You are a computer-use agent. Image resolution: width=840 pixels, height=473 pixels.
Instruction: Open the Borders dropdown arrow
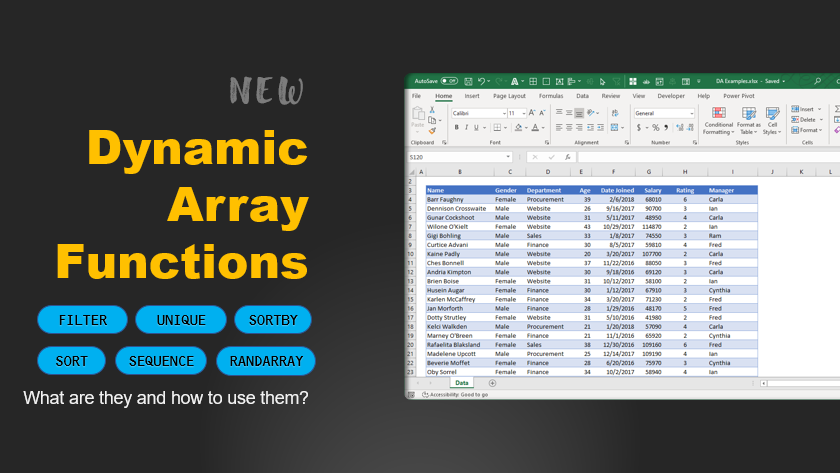click(x=505, y=127)
